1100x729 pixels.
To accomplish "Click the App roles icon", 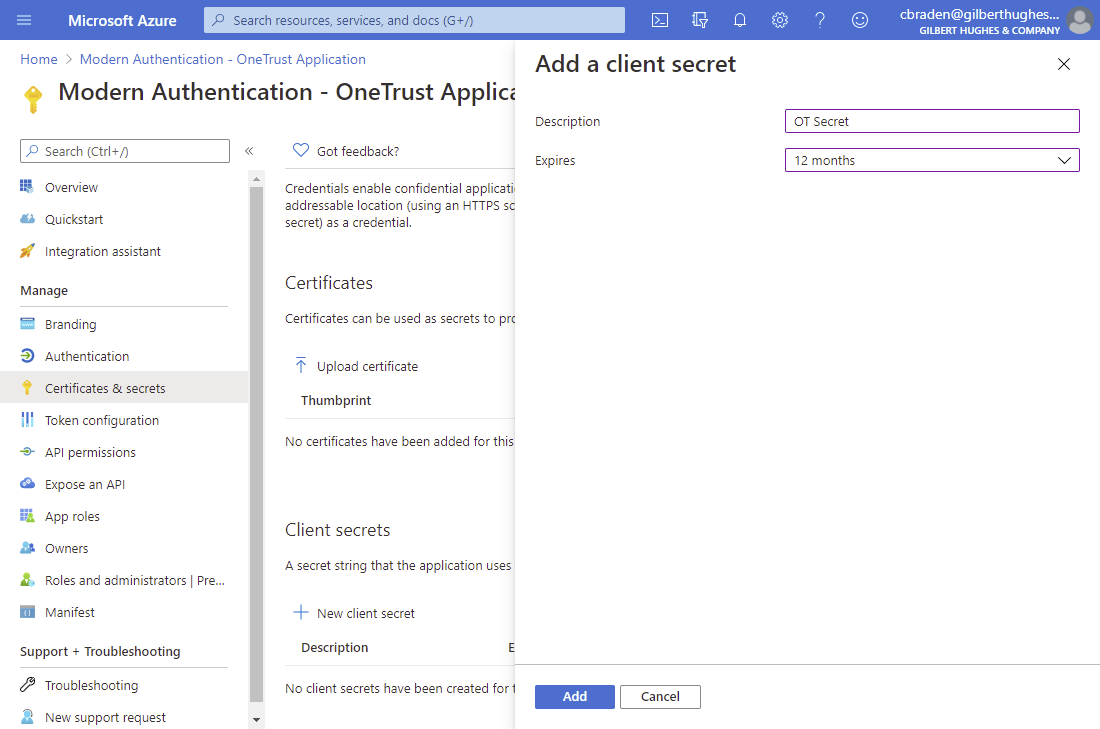I will tap(27, 516).
